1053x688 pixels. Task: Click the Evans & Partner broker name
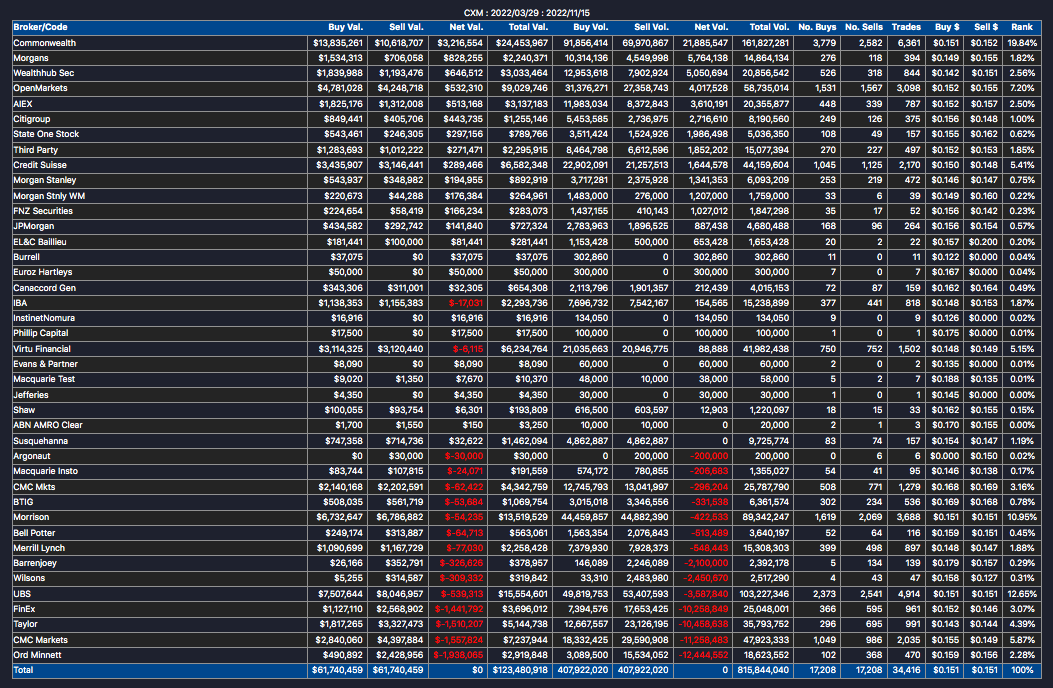coord(45,363)
